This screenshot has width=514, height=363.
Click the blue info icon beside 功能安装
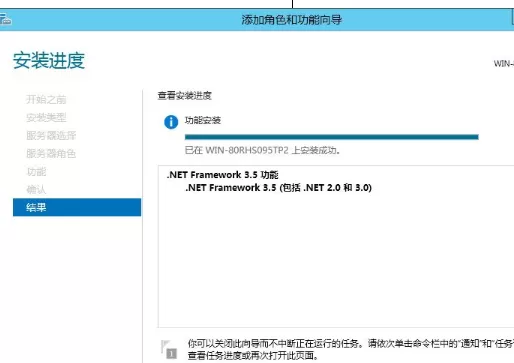point(171,122)
